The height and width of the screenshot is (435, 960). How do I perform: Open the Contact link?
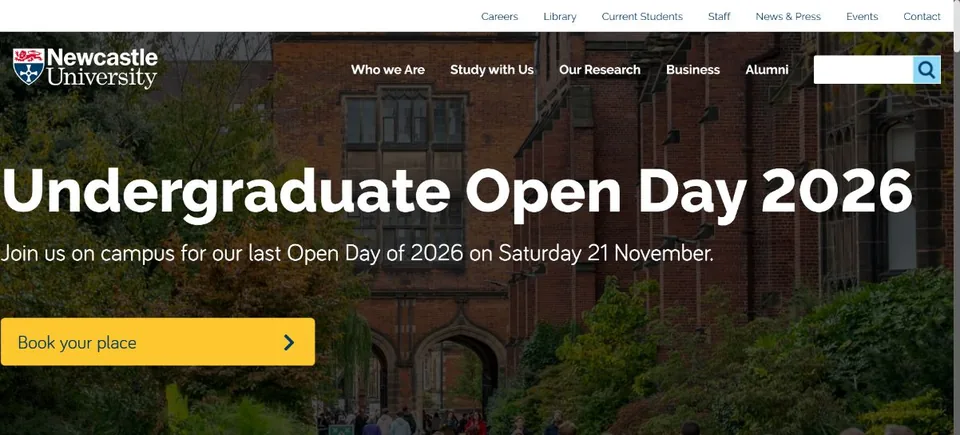coord(921,17)
